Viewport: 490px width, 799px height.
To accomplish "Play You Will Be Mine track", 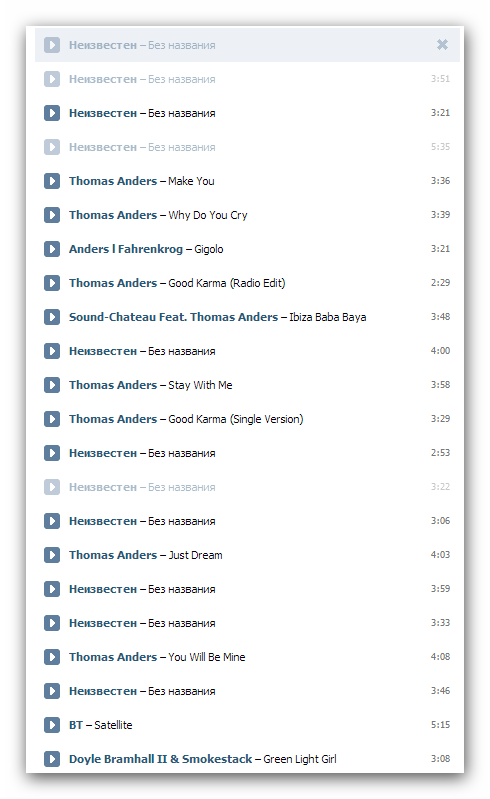I will tap(51, 657).
